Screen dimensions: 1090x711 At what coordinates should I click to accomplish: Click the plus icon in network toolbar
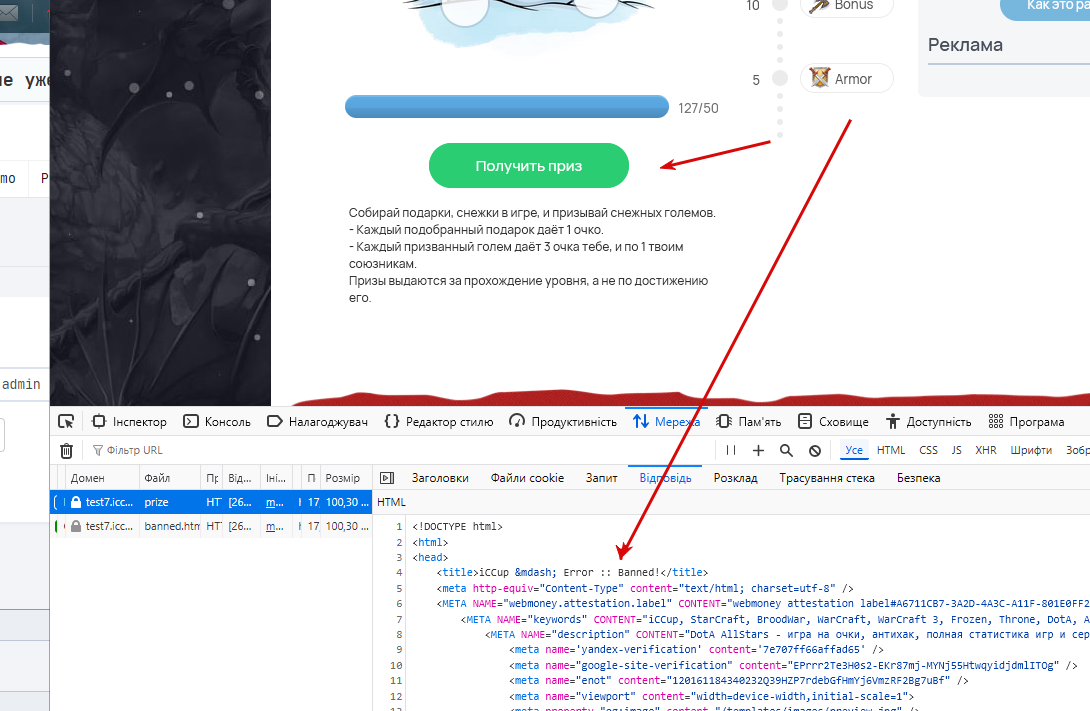pos(758,450)
